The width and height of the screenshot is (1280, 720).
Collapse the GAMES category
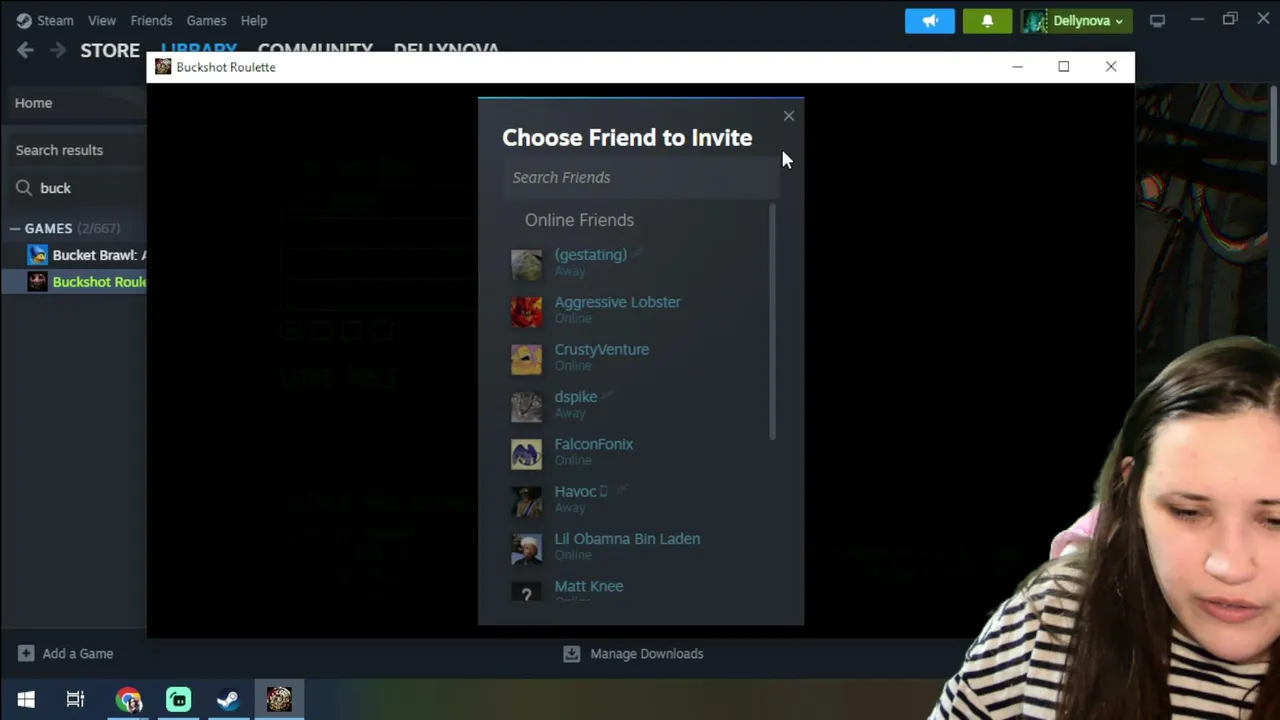pos(15,229)
